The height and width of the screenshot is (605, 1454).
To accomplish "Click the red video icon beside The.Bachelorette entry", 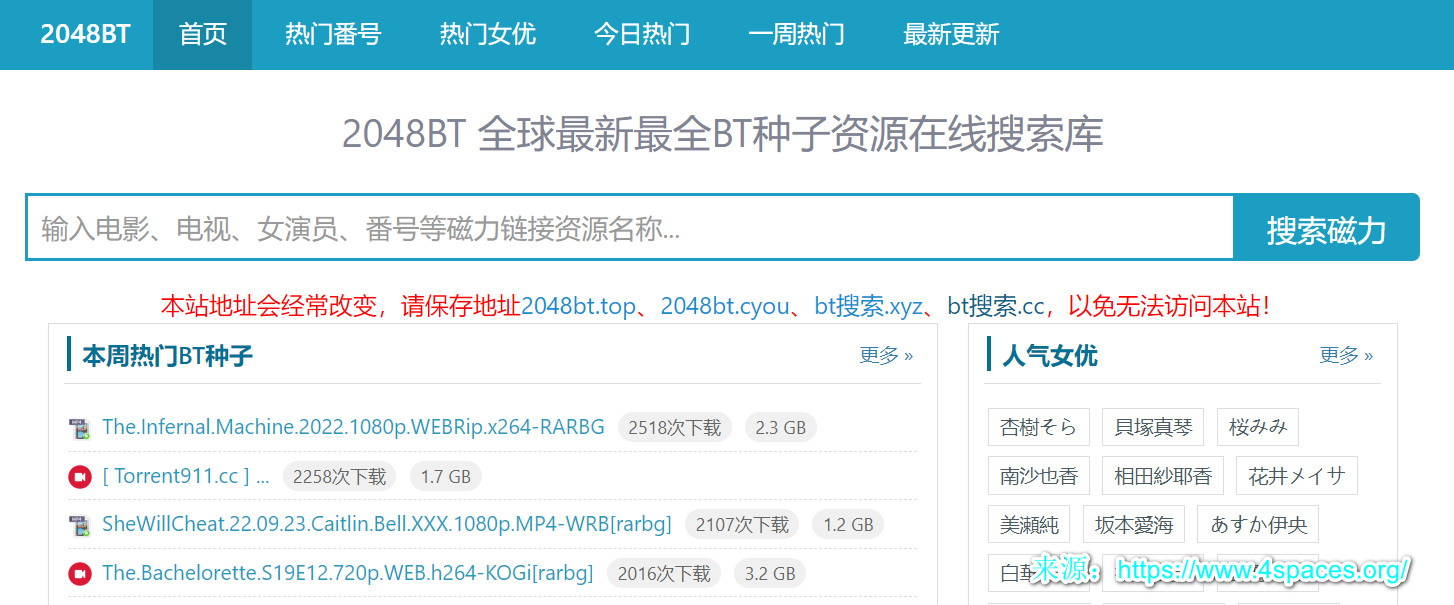I will [80, 574].
